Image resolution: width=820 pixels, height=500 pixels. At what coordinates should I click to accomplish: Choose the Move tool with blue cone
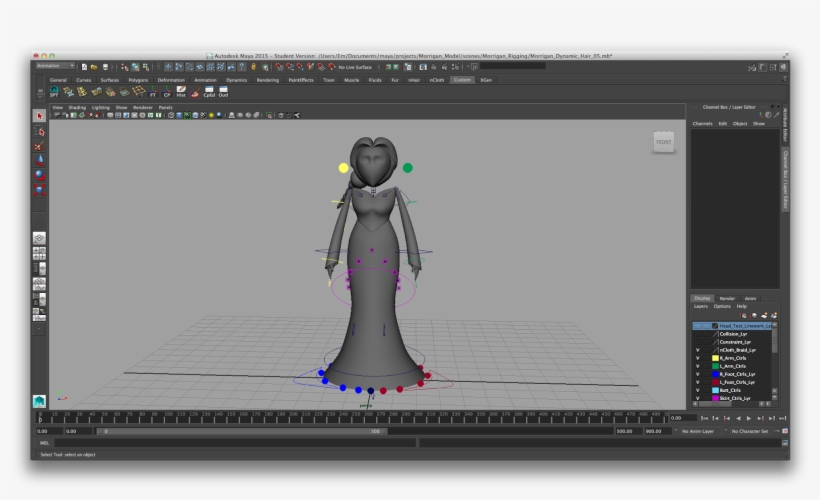click(39, 160)
